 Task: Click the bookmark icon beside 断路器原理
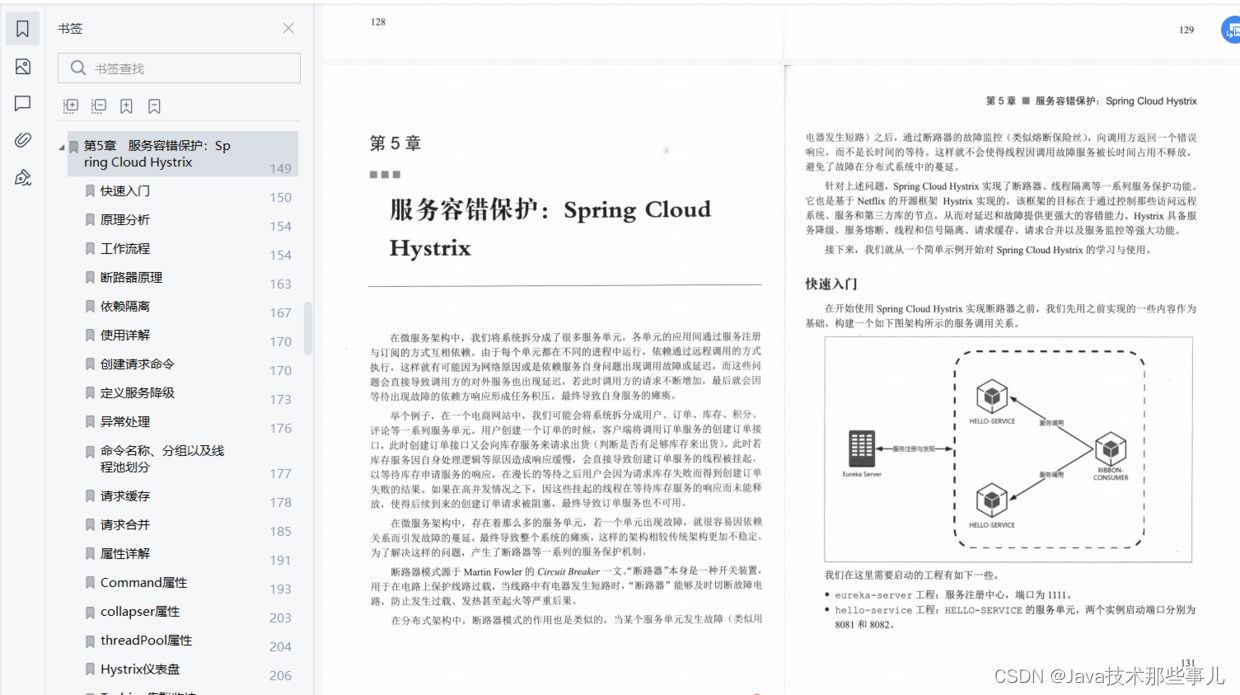click(90, 277)
